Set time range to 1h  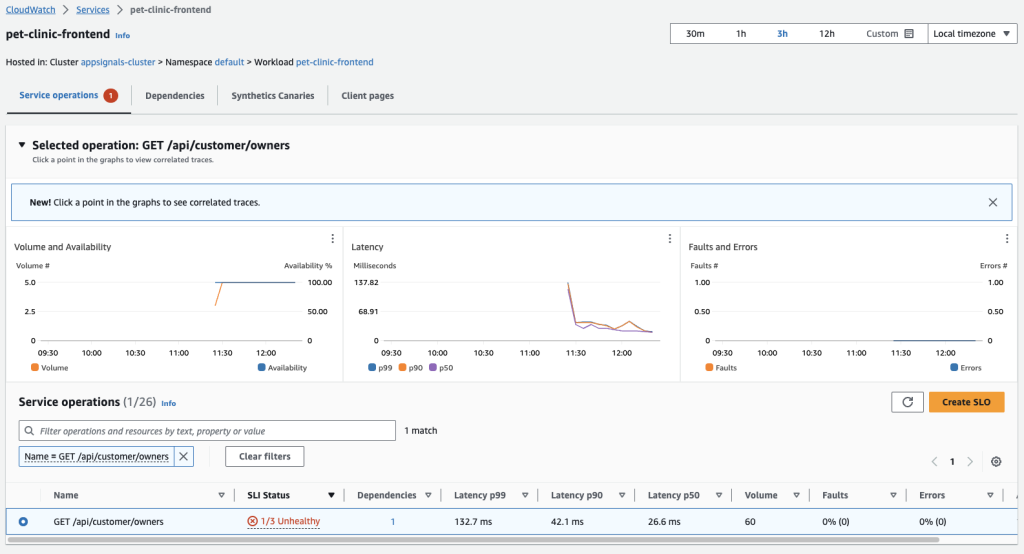(x=741, y=33)
